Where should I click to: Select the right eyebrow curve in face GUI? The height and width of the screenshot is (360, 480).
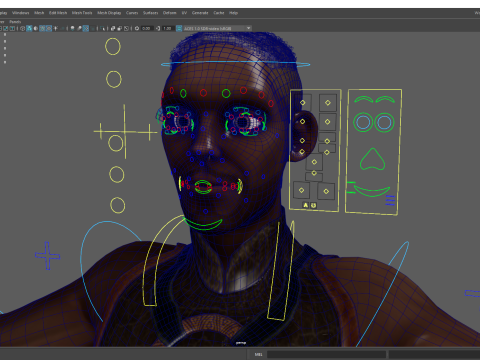tap(385, 99)
